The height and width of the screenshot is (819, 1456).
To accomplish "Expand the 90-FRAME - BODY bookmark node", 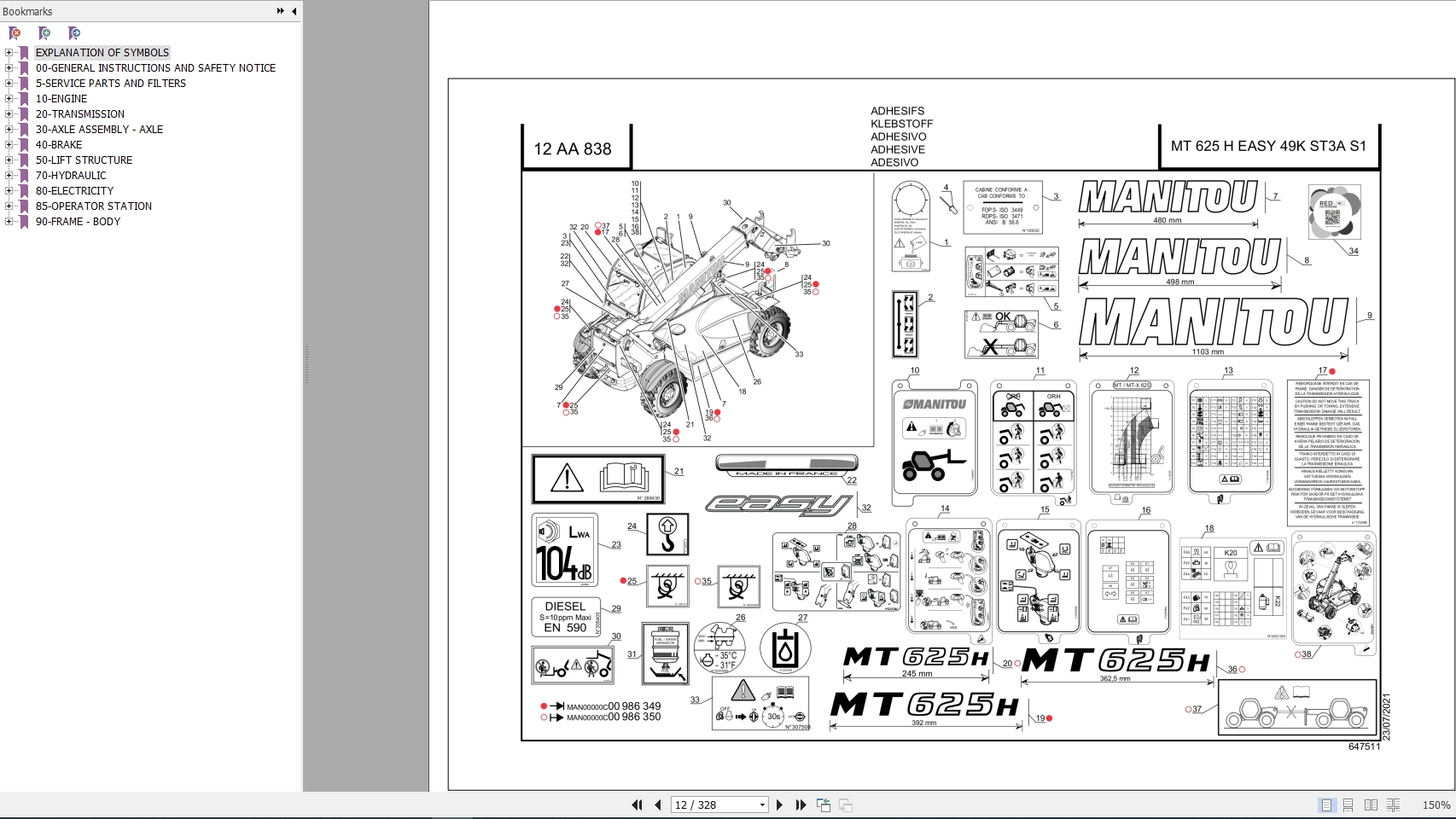I will tap(9, 222).
